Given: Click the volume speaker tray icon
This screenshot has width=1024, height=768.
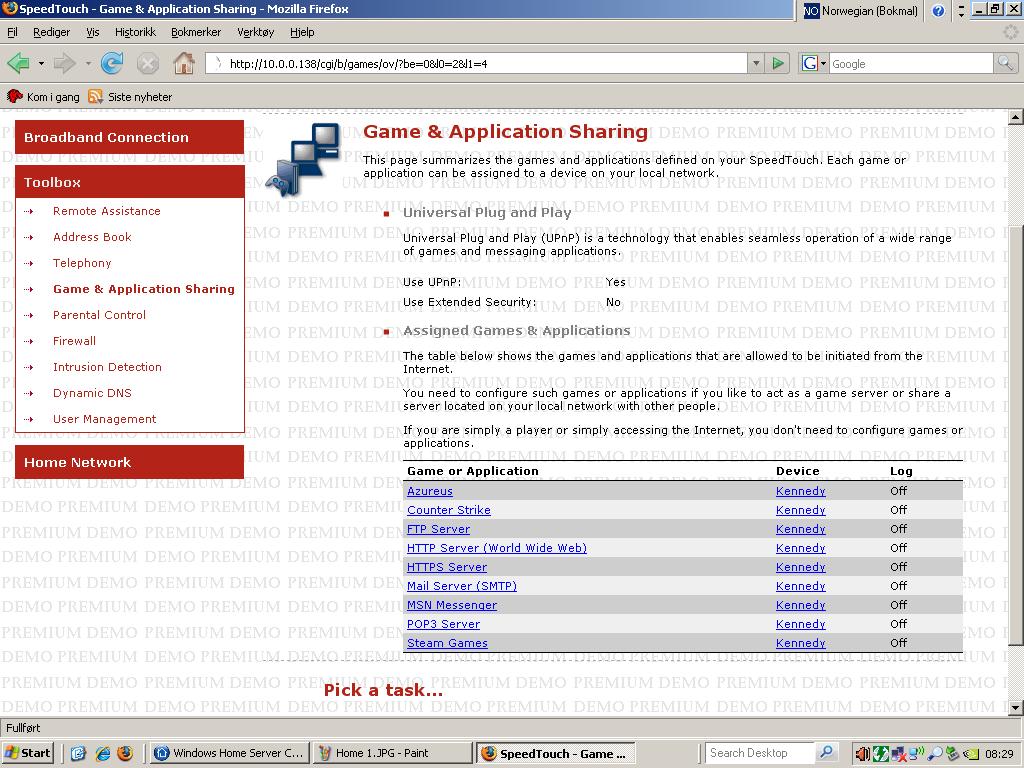Looking at the screenshot, I should (x=863, y=754).
